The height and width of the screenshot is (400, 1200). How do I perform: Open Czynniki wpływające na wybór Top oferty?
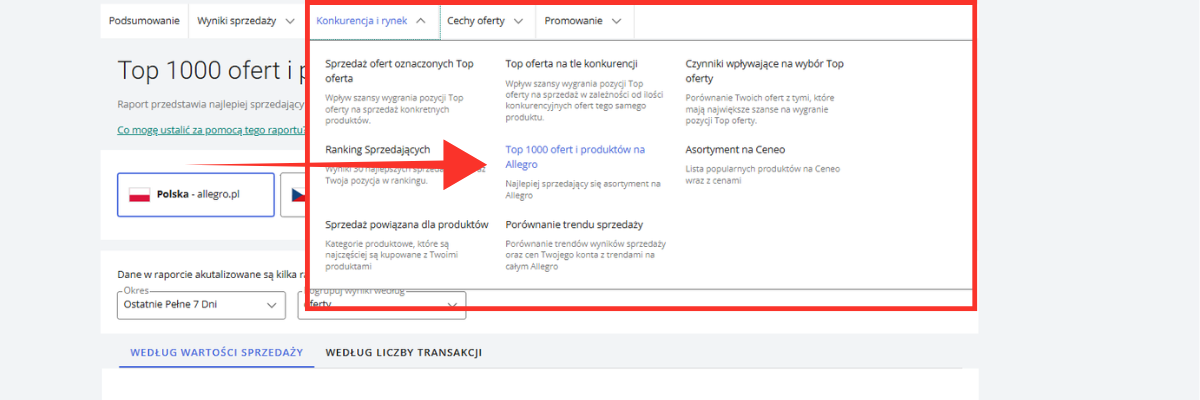pyautogui.click(x=764, y=70)
